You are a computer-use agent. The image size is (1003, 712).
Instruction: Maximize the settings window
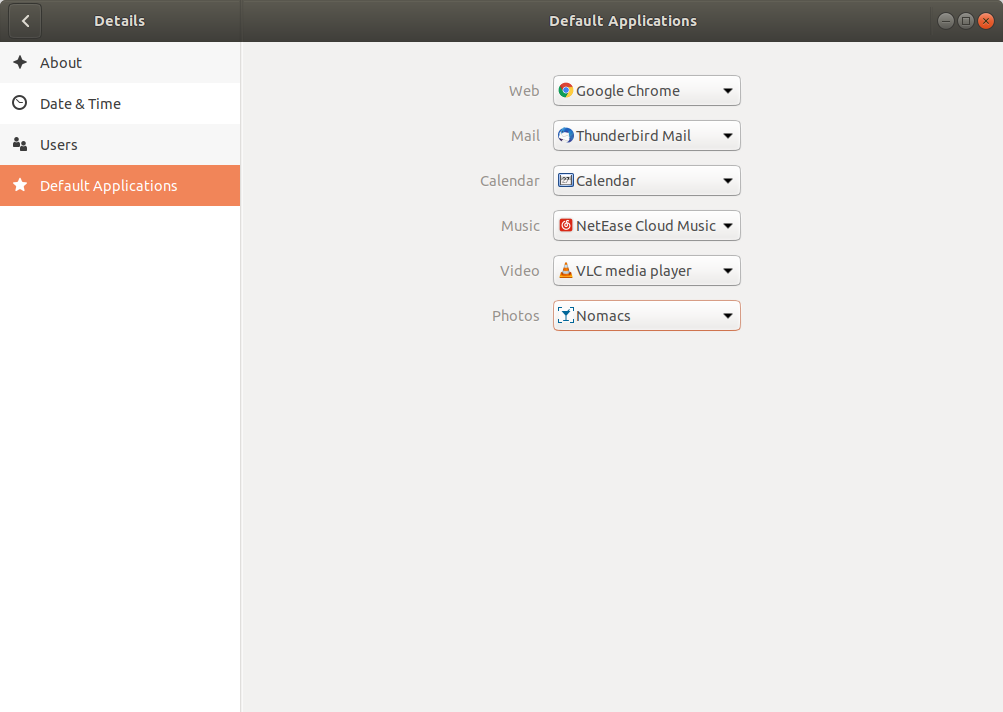click(966, 21)
